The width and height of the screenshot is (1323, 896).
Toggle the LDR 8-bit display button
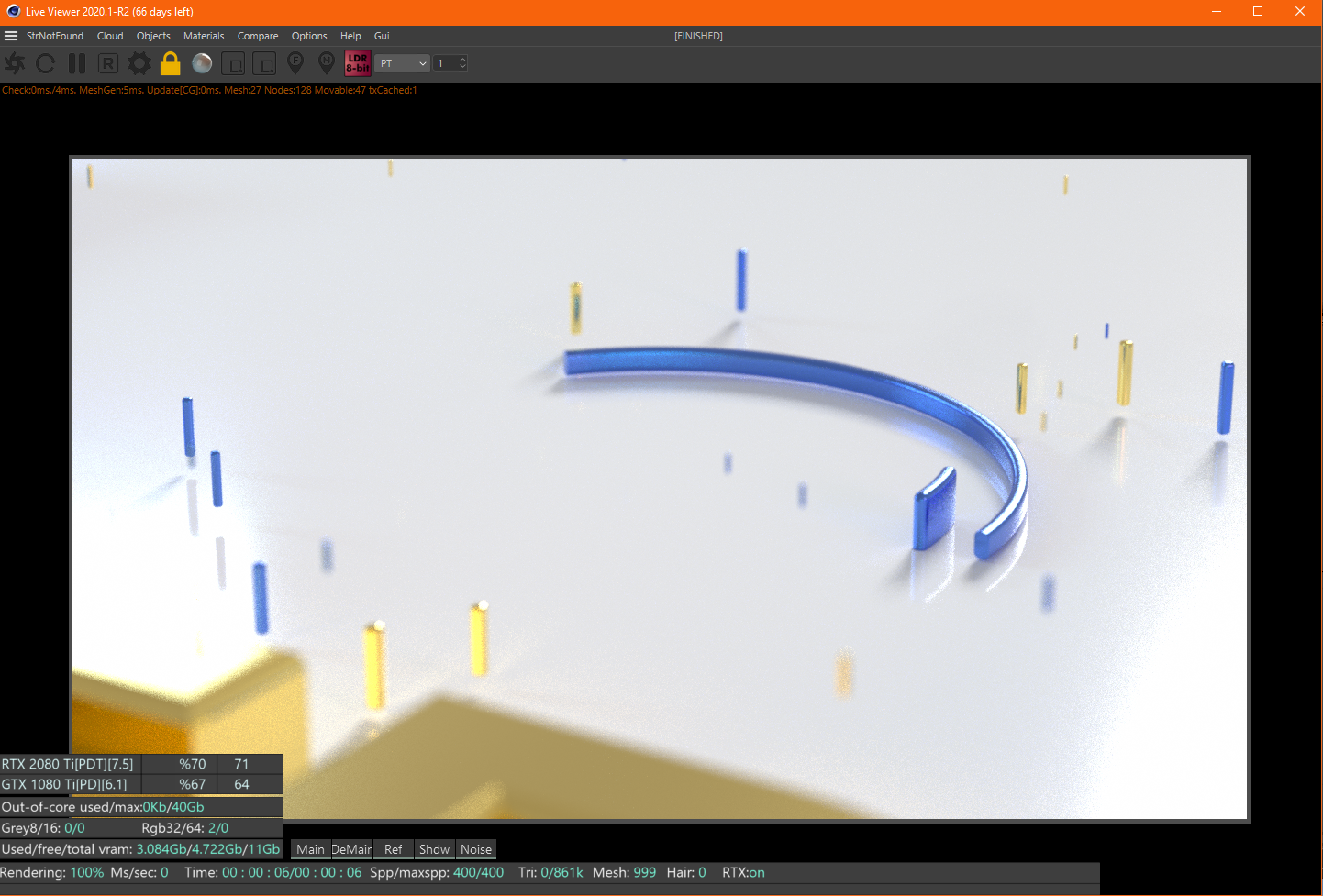(x=358, y=63)
